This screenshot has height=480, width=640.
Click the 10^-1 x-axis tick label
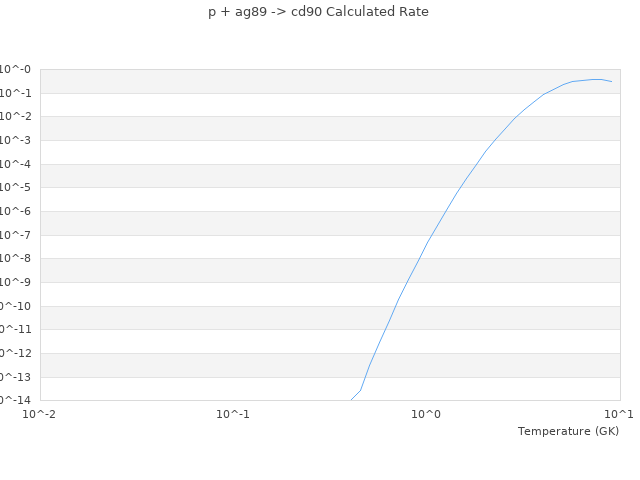tap(233, 414)
